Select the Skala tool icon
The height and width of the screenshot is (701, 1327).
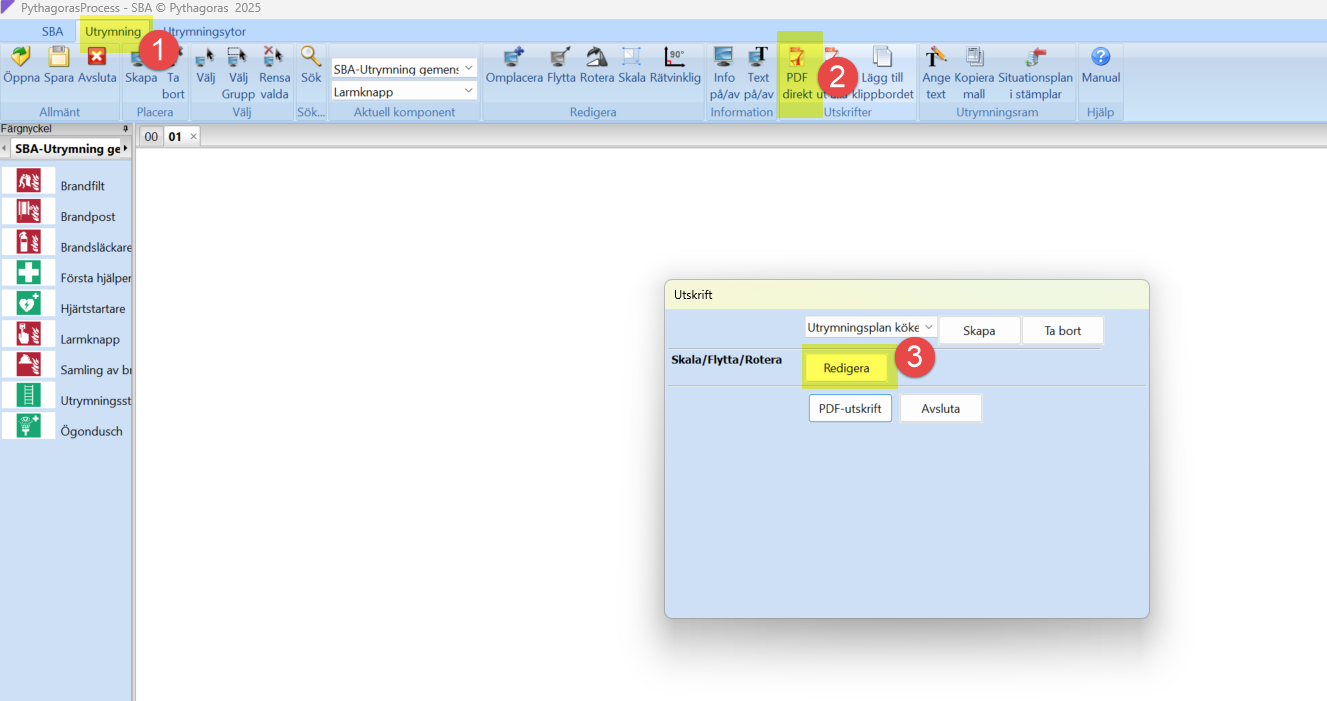pos(632,58)
